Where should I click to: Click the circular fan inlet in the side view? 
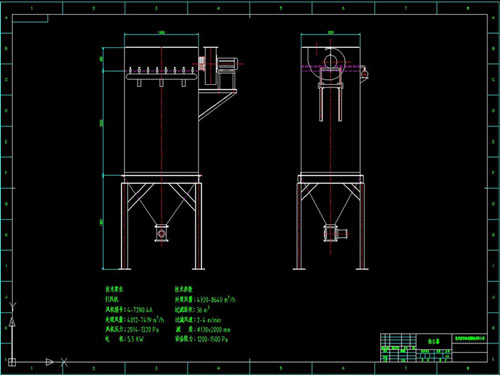330,62
